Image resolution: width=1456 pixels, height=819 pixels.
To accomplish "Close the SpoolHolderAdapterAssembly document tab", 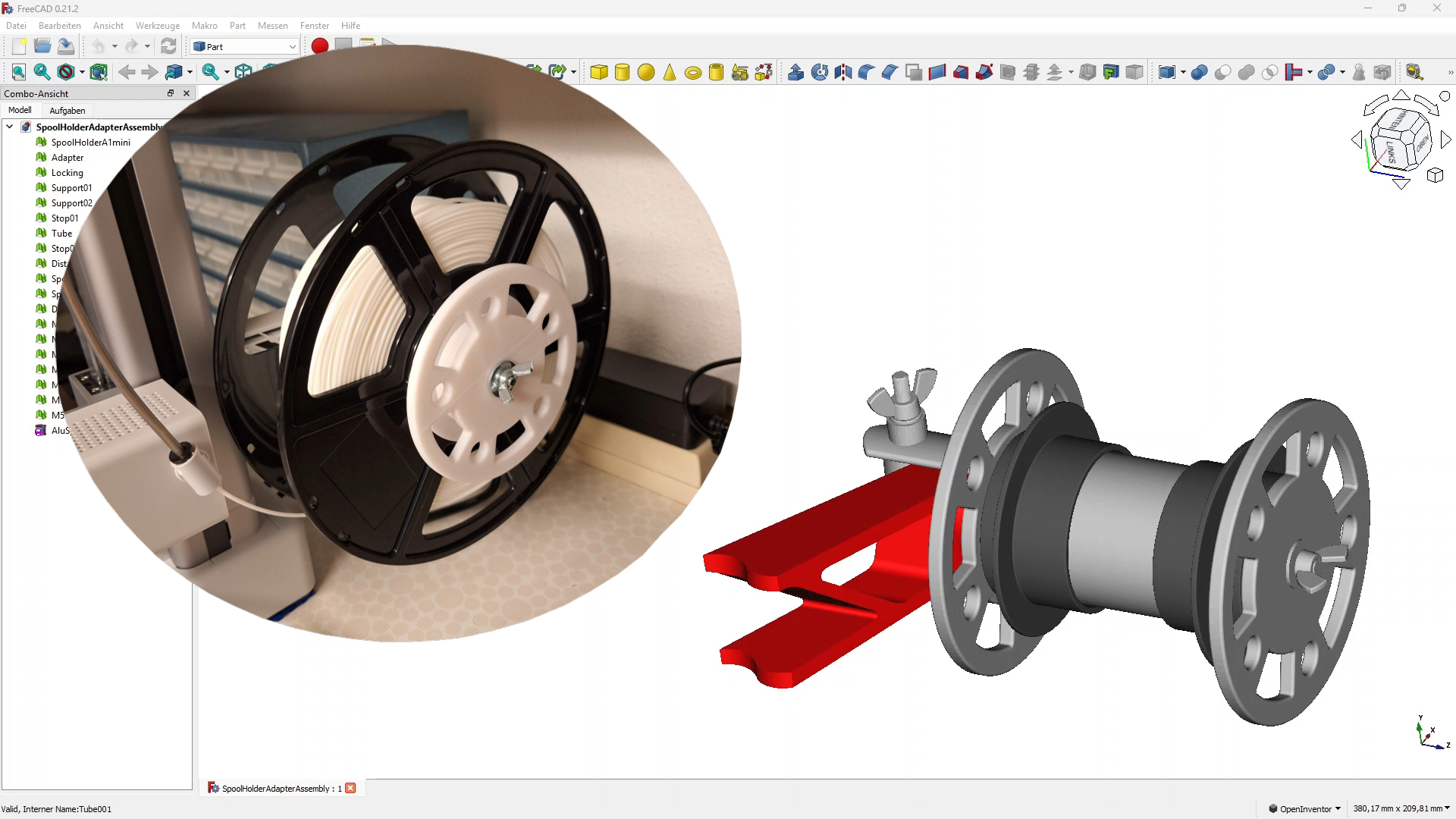I will point(350,788).
